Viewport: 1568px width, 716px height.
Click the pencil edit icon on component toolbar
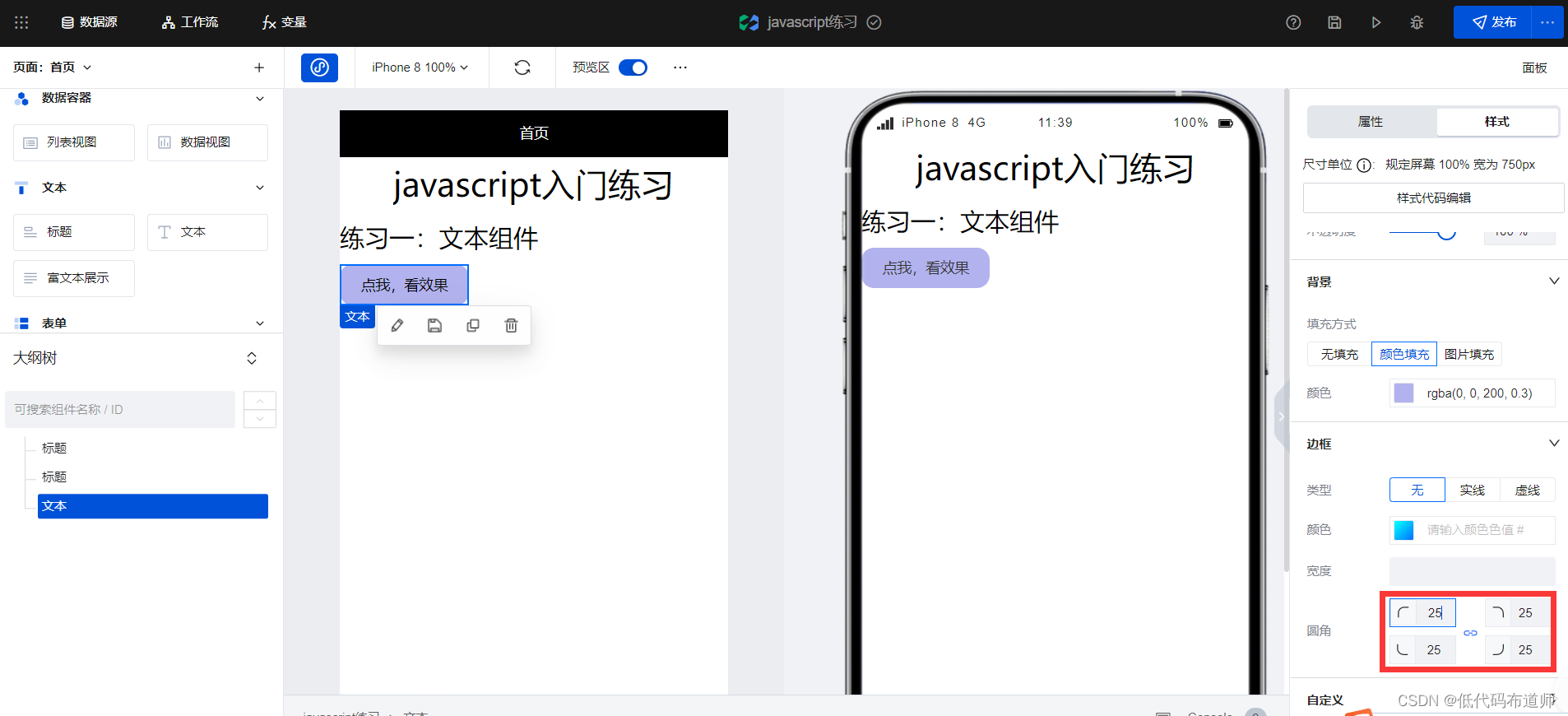click(397, 326)
